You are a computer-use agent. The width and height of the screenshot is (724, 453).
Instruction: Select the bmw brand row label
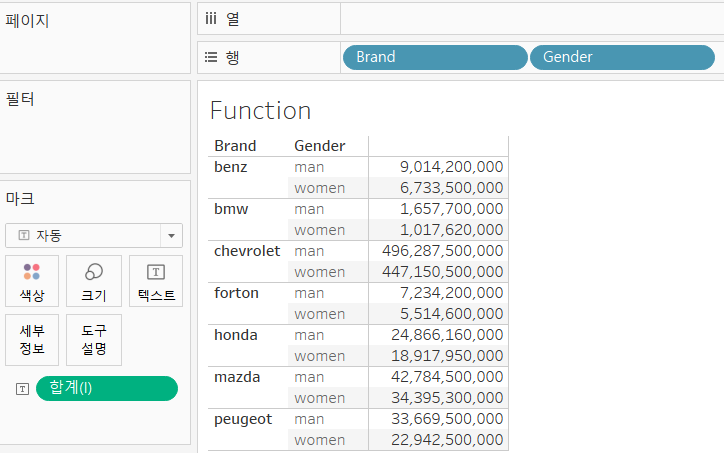pyautogui.click(x=231, y=209)
